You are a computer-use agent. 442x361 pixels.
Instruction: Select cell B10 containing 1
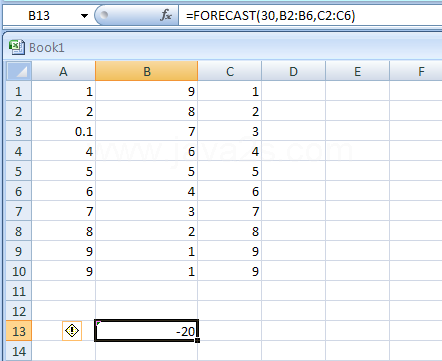[x=147, y=271]
